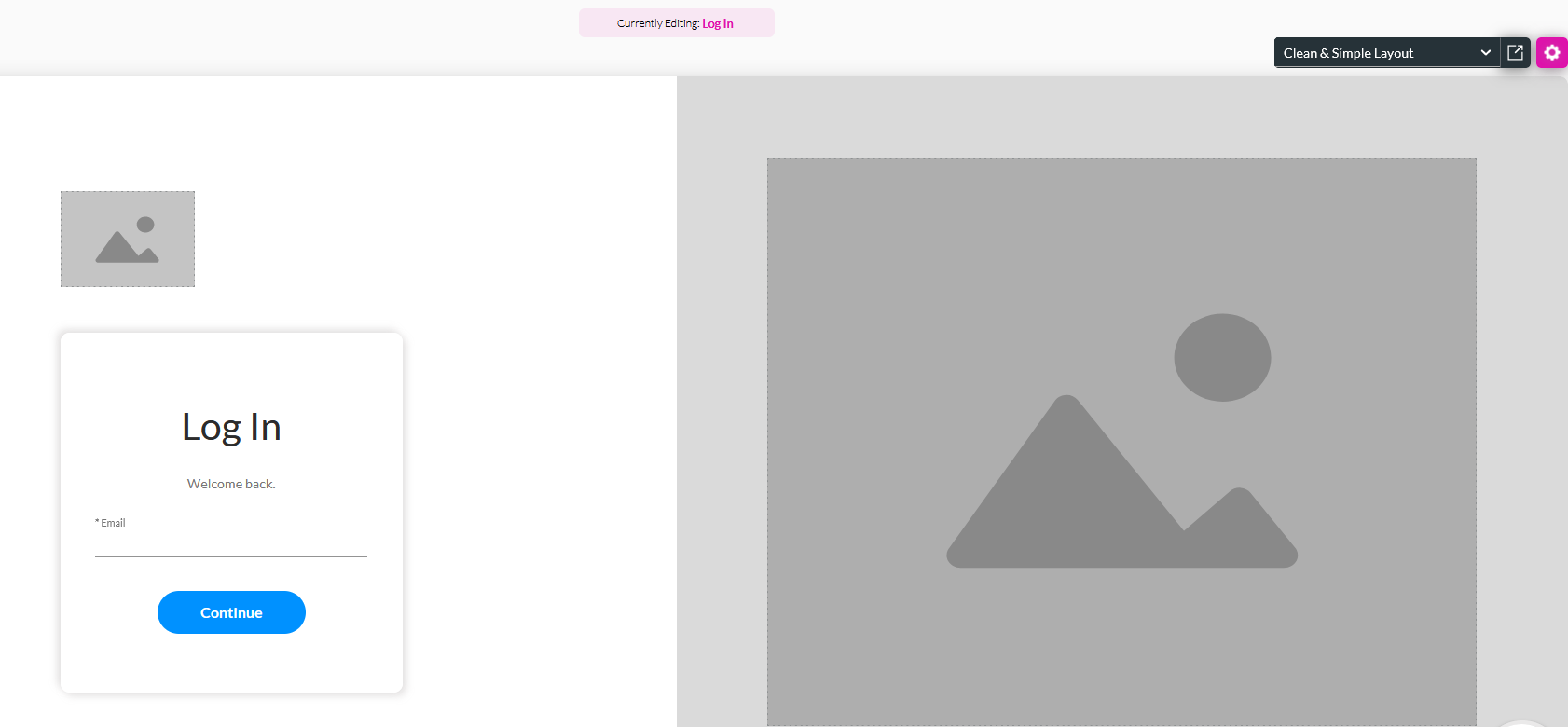The height and width of the screenshot is (727, 1568).
Task: Click the blue Continue button
Action: coord(231,612)
